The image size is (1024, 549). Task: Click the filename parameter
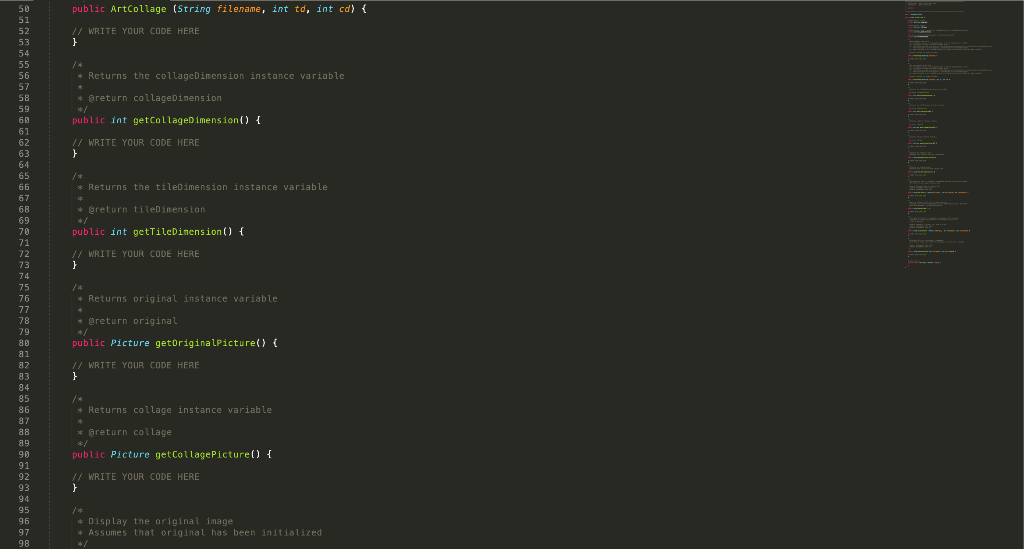pyautogui.click(x=238, y=9)
